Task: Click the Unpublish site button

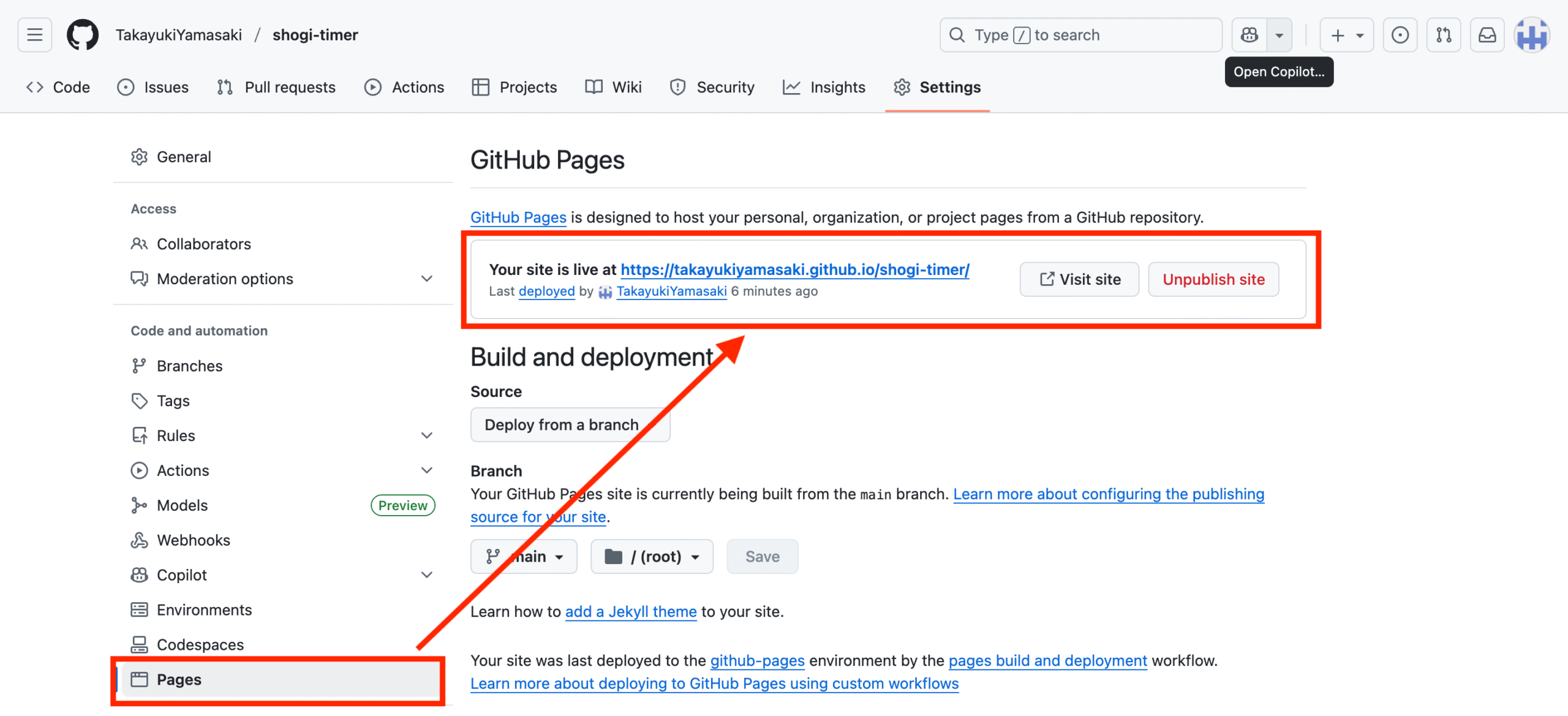Action: [x=1213, y=279]
